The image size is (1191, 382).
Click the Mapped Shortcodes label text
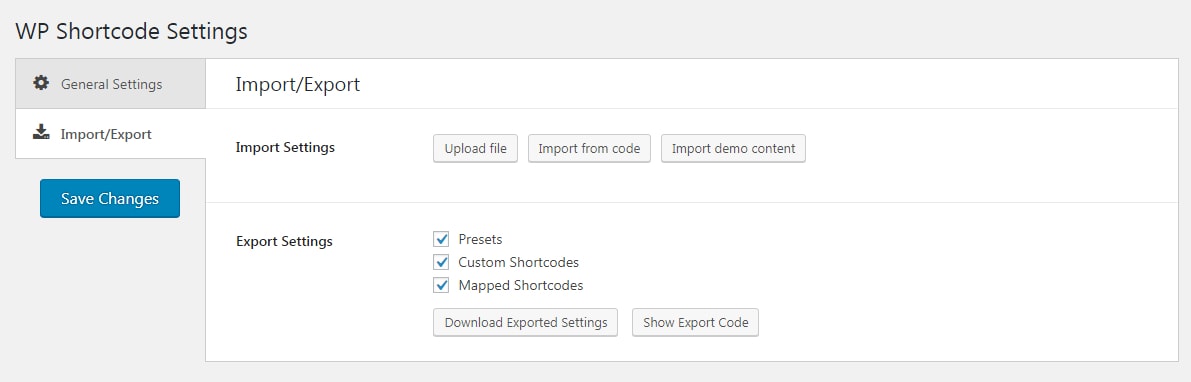[x=521, y=286]
